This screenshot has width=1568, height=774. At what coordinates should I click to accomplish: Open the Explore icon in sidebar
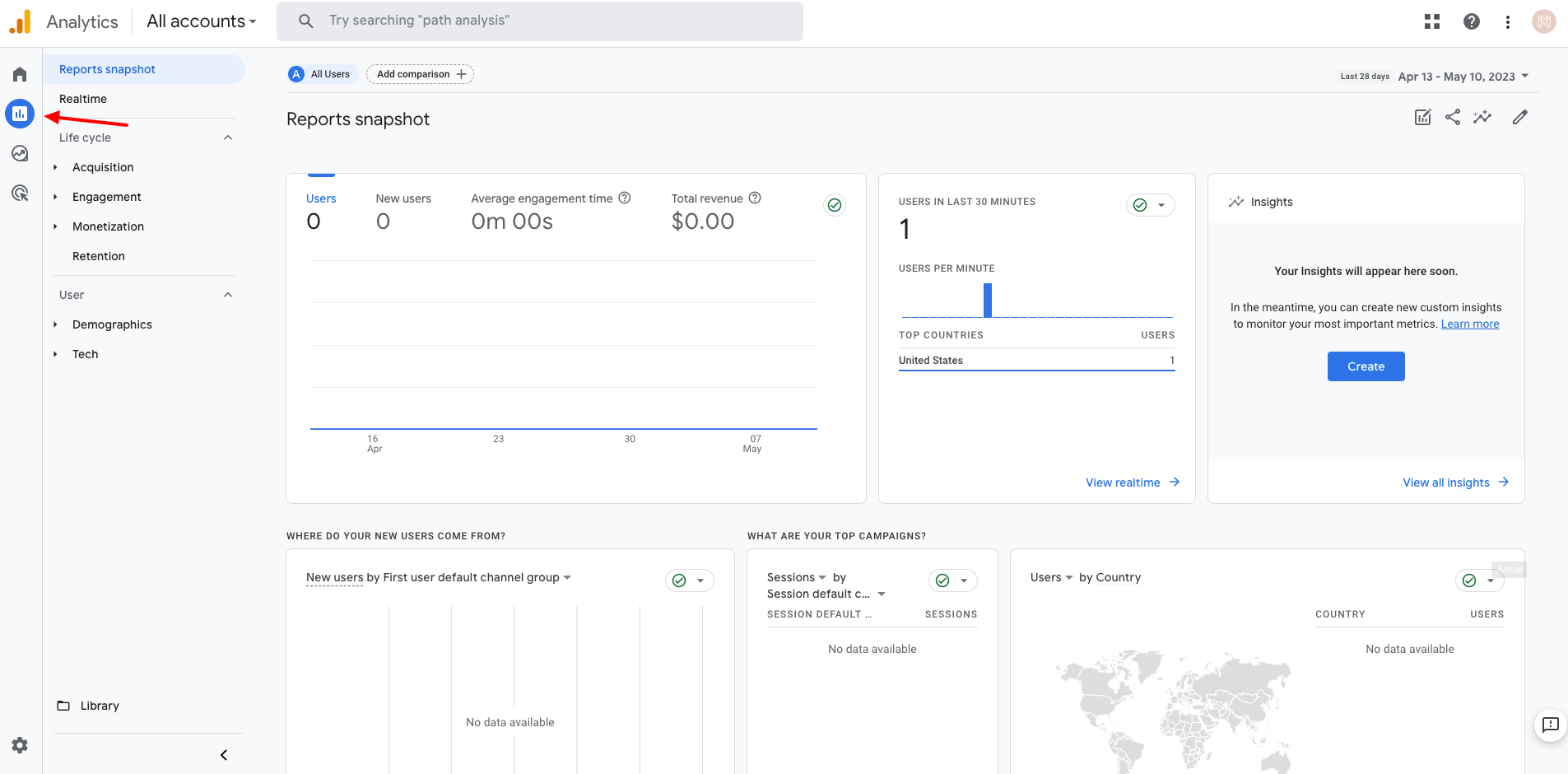[x=20, y=153]
